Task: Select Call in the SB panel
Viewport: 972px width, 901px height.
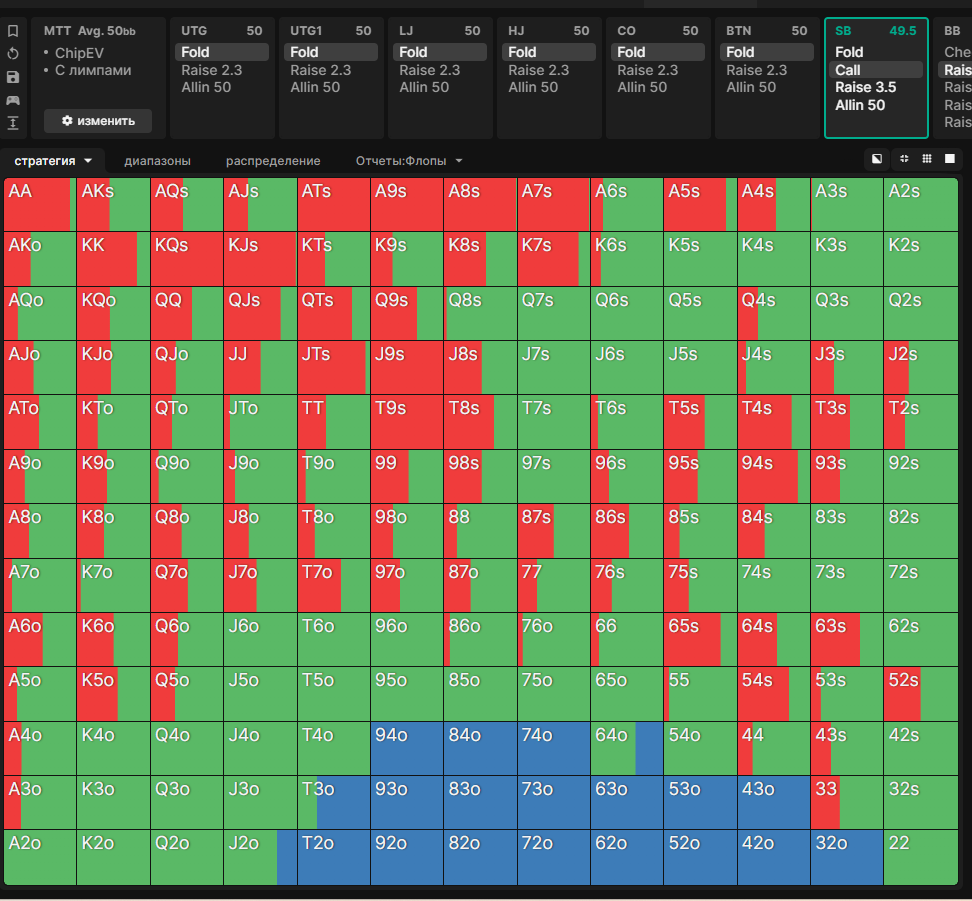Action: click(876, 70)
